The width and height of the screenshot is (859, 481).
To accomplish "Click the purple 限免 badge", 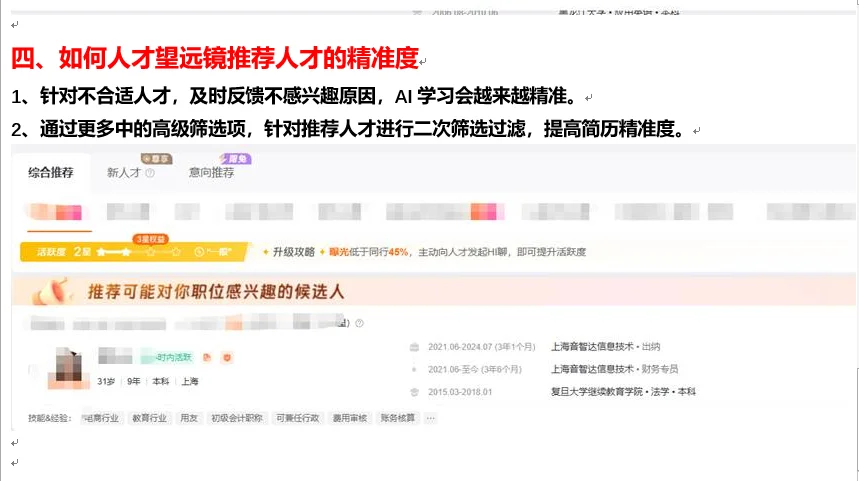I will (x=235, y=159).
